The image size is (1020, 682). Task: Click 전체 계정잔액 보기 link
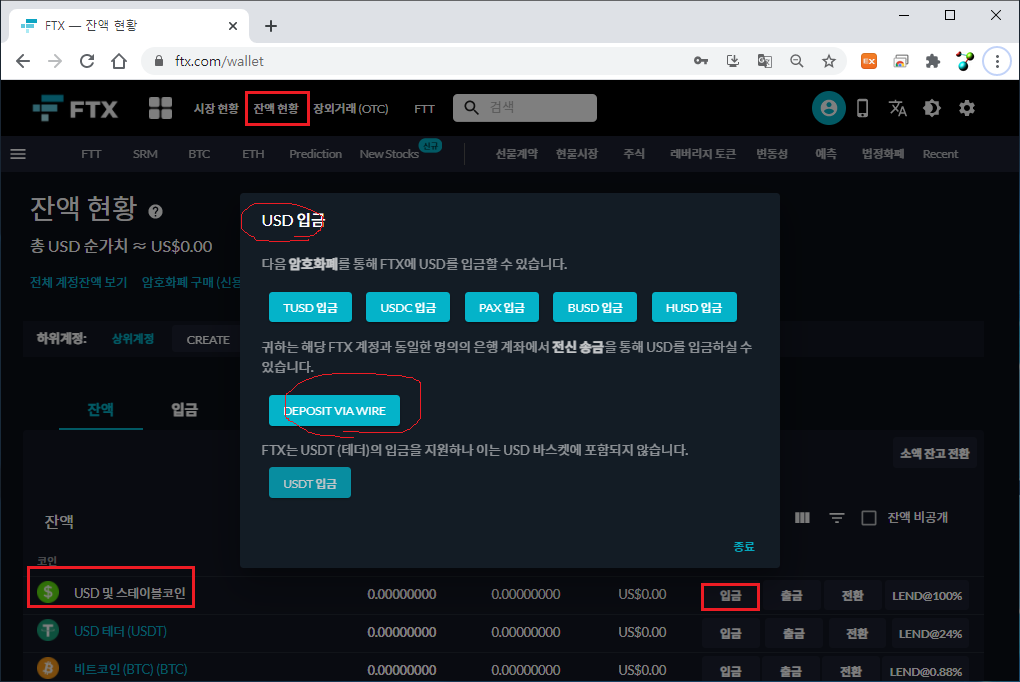point(79,282)
